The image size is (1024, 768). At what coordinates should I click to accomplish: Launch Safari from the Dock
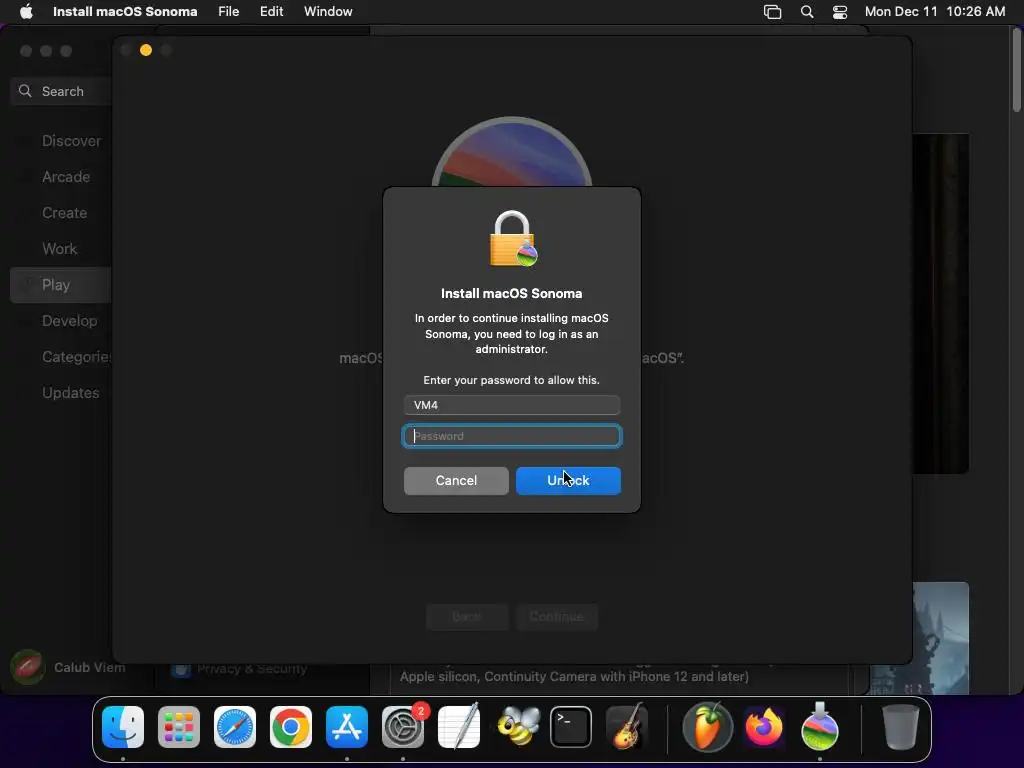(x=235, y=727)
